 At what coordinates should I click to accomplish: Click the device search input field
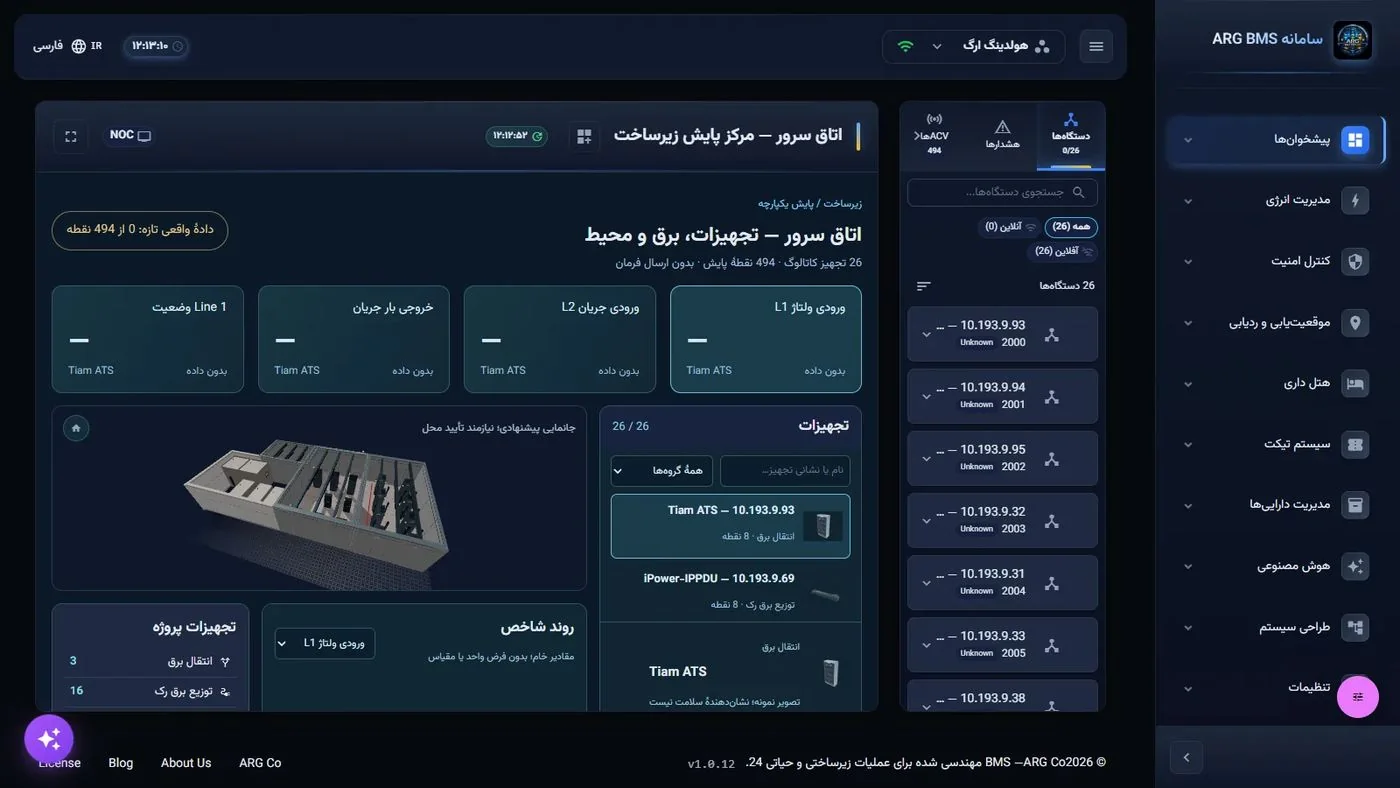1002,192
